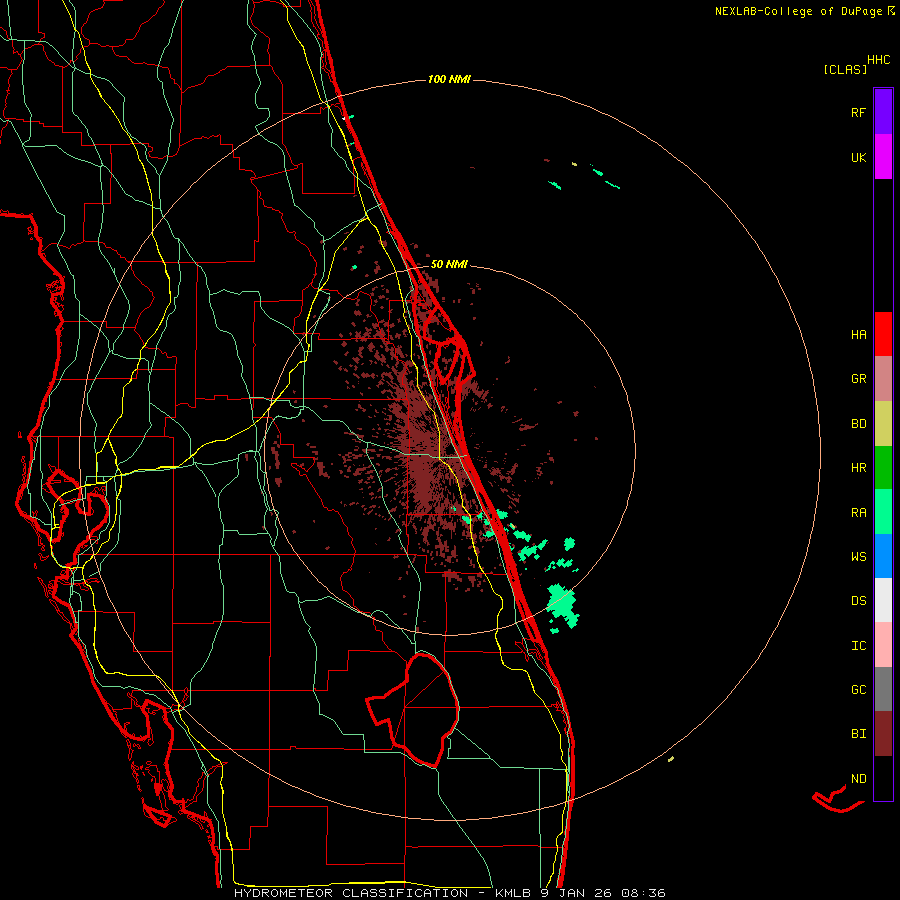Click the largest green rain echo offshore

click(x=562, y=606)
